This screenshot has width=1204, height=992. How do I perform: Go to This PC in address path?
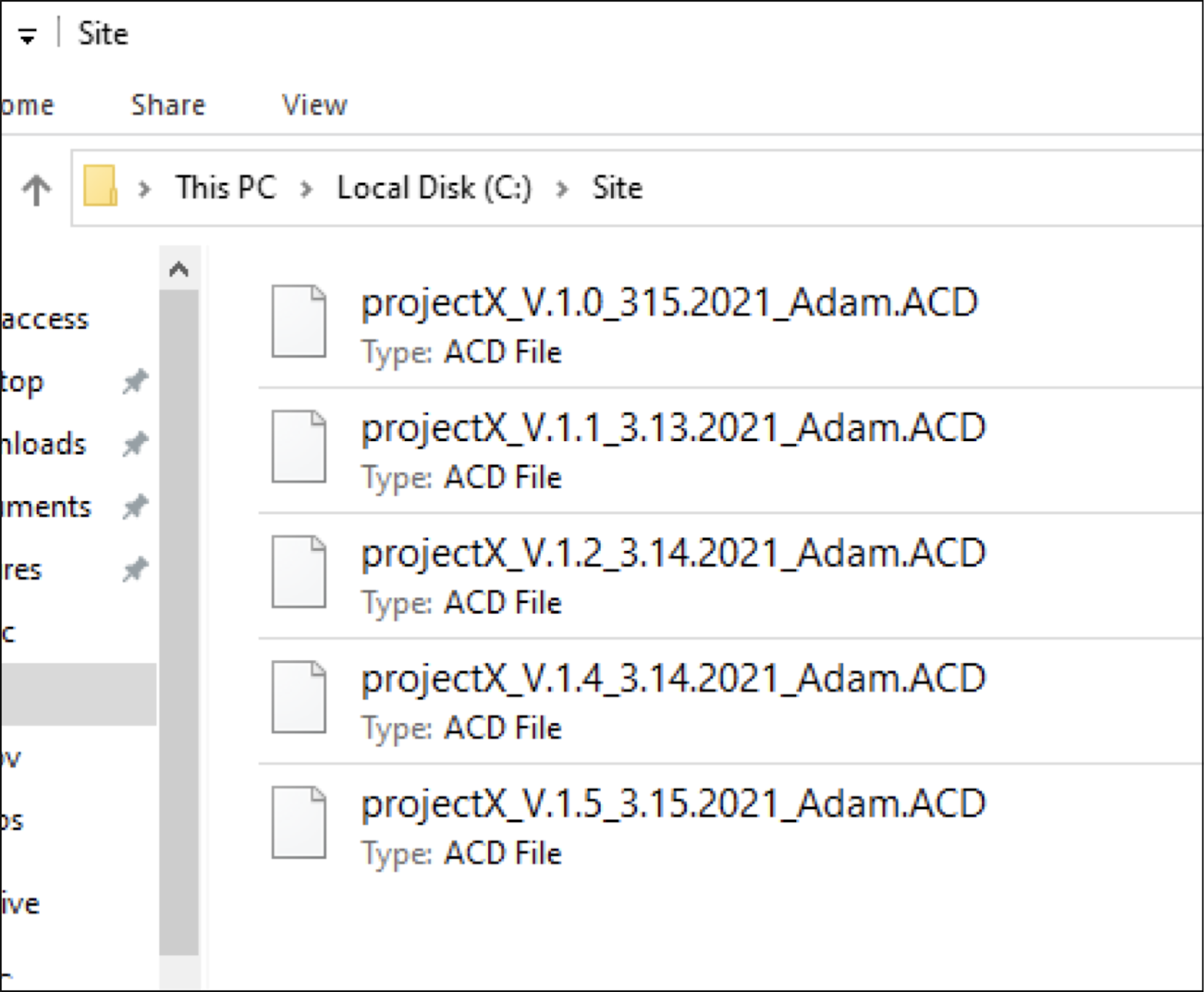(x=226, y=187)
